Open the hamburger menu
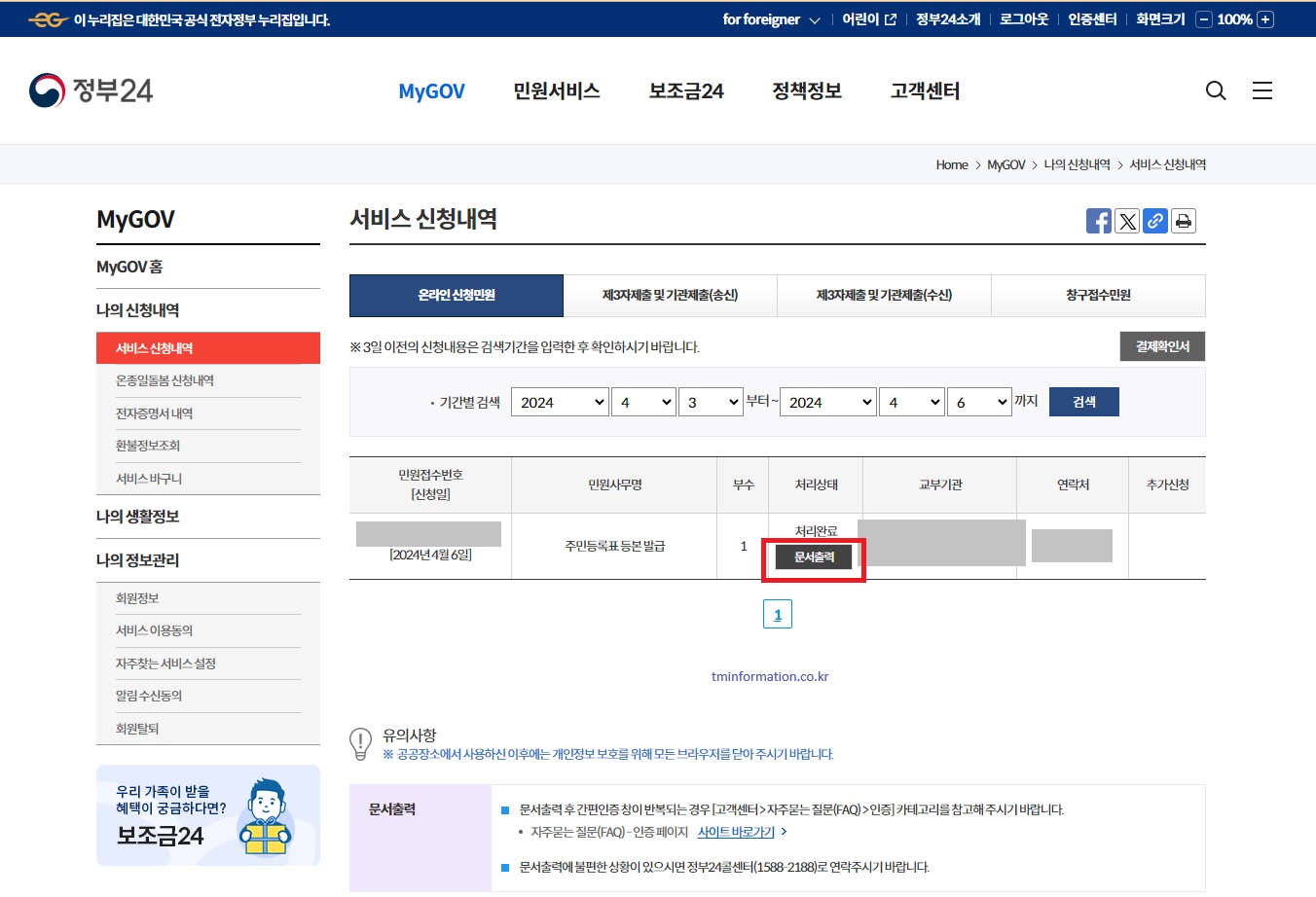This screenshot has width=1316, height=897. (x=1262, y=90)
